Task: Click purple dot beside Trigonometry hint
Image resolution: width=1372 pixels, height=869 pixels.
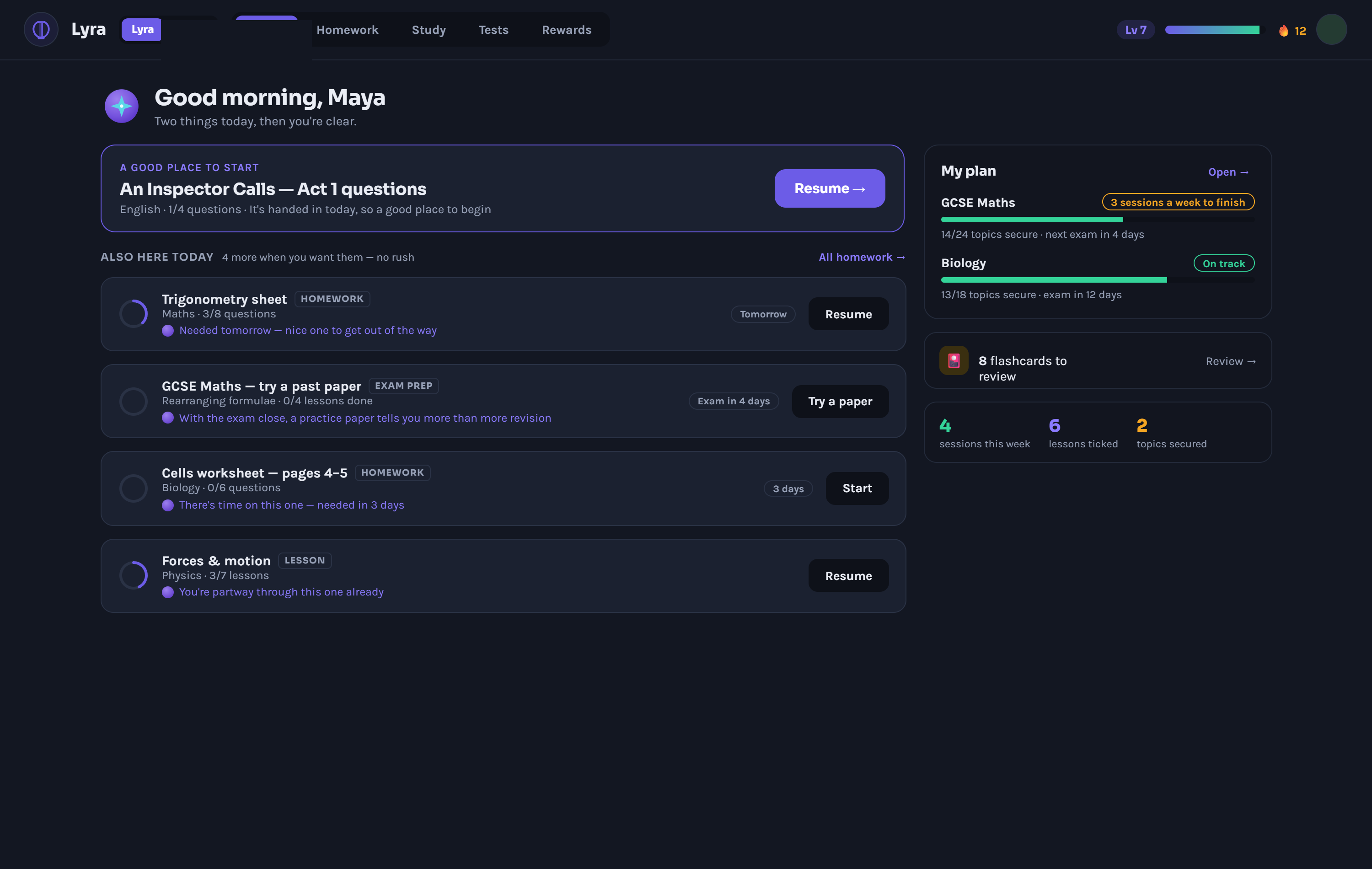Action: [167, 331]
